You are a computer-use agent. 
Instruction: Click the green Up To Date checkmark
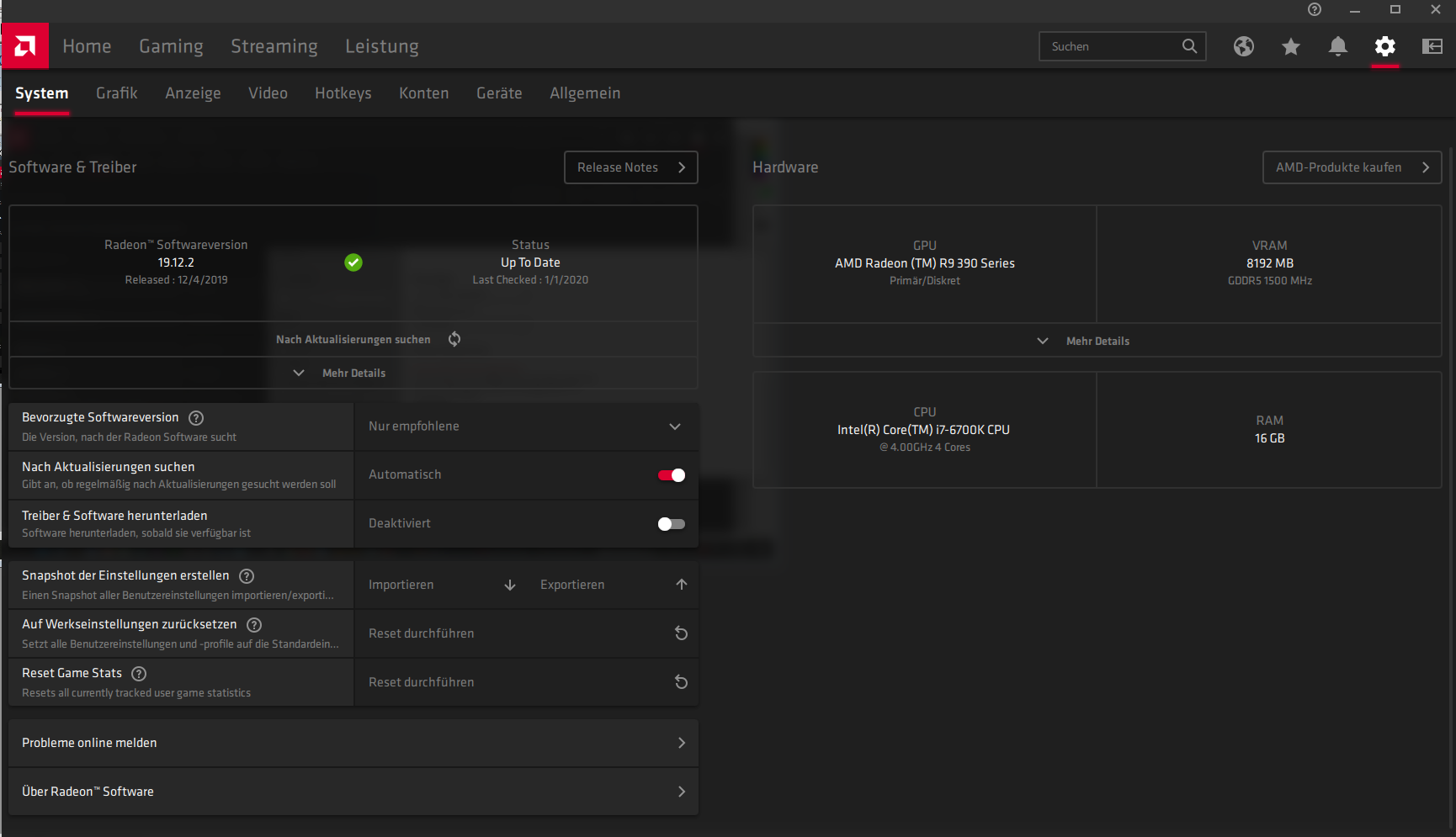point(353,262)
